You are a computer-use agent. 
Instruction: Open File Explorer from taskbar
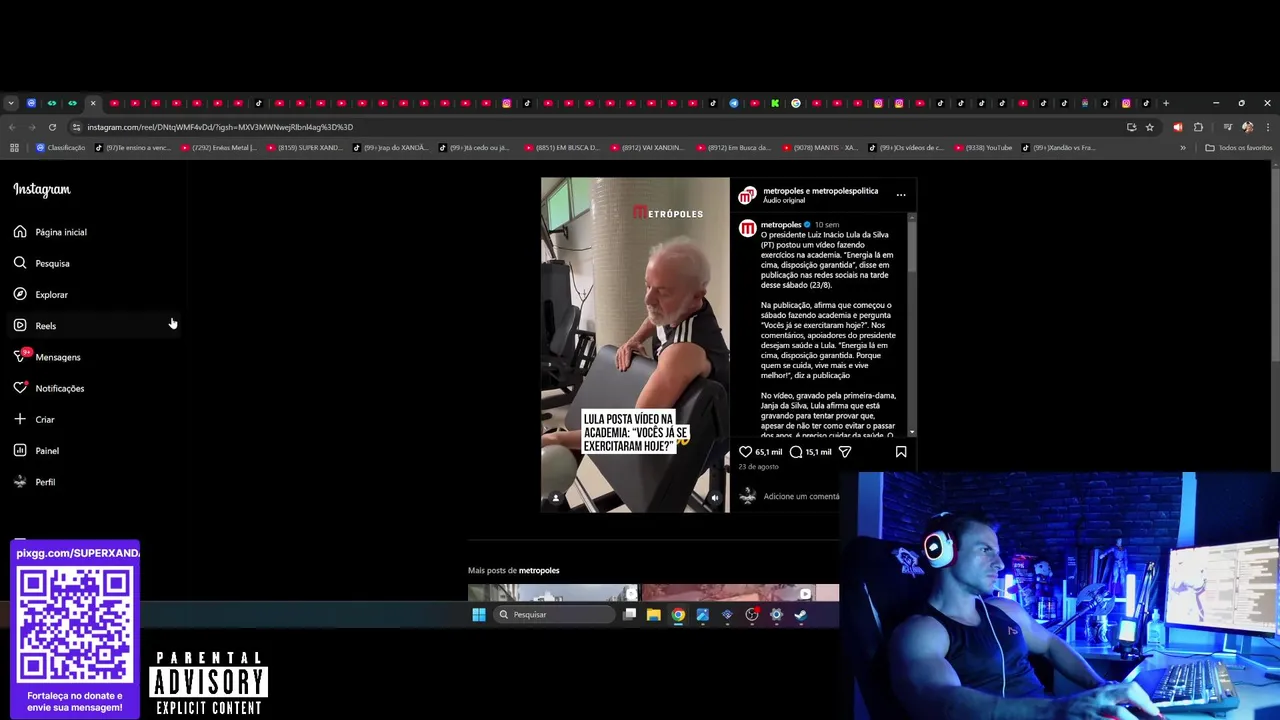[653, 614]
